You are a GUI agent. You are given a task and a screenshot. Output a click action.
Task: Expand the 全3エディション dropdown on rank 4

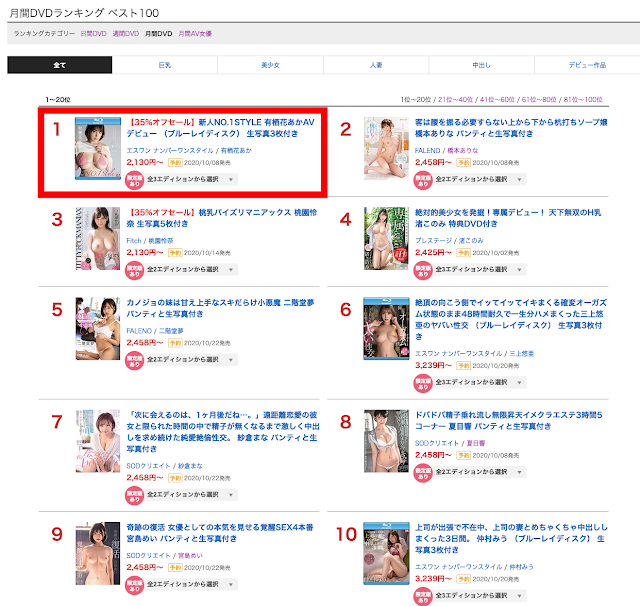(x=480, y=269)
